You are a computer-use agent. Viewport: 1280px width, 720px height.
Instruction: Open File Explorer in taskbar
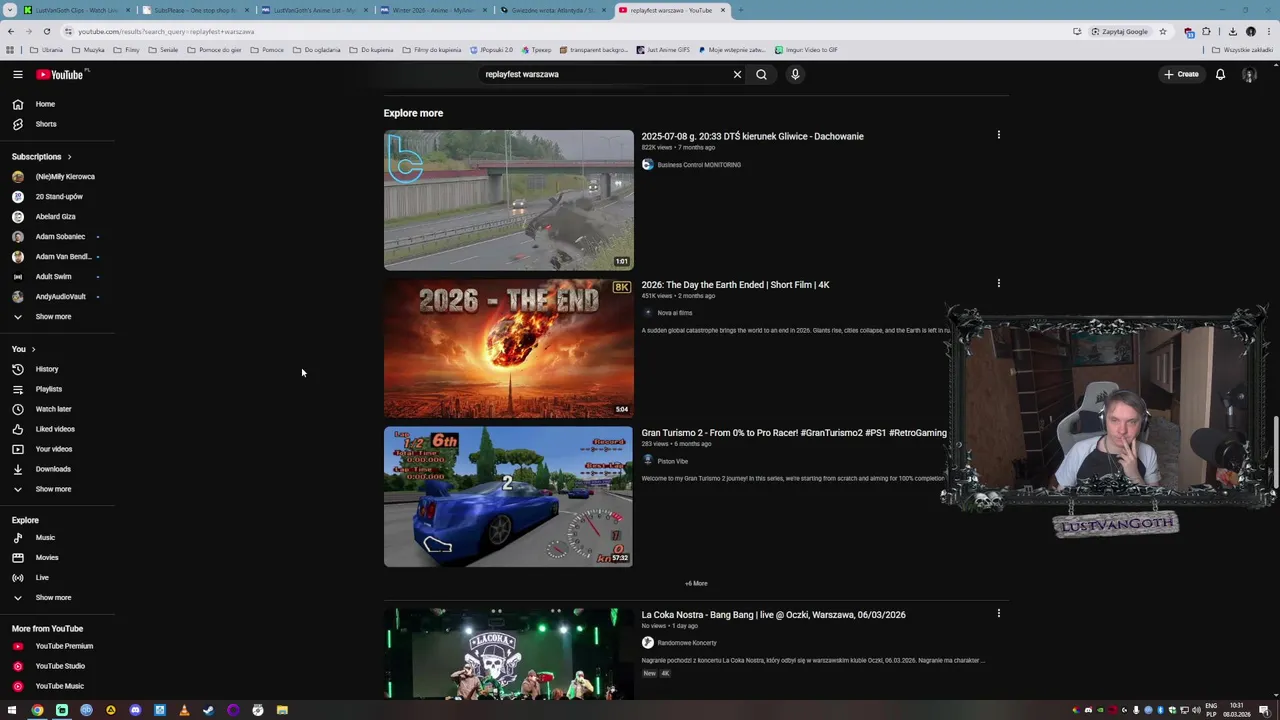tap(282, 710)
